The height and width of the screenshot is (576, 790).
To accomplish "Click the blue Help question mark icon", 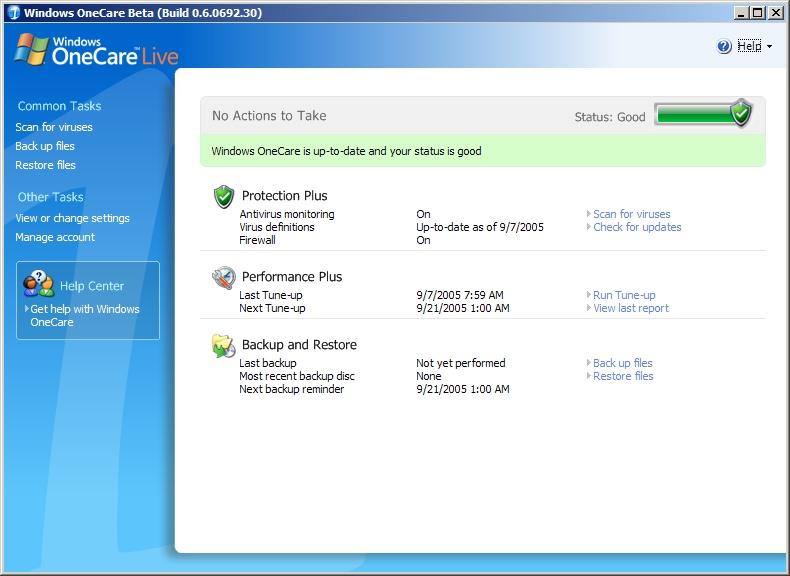I will tap(723, 46).
